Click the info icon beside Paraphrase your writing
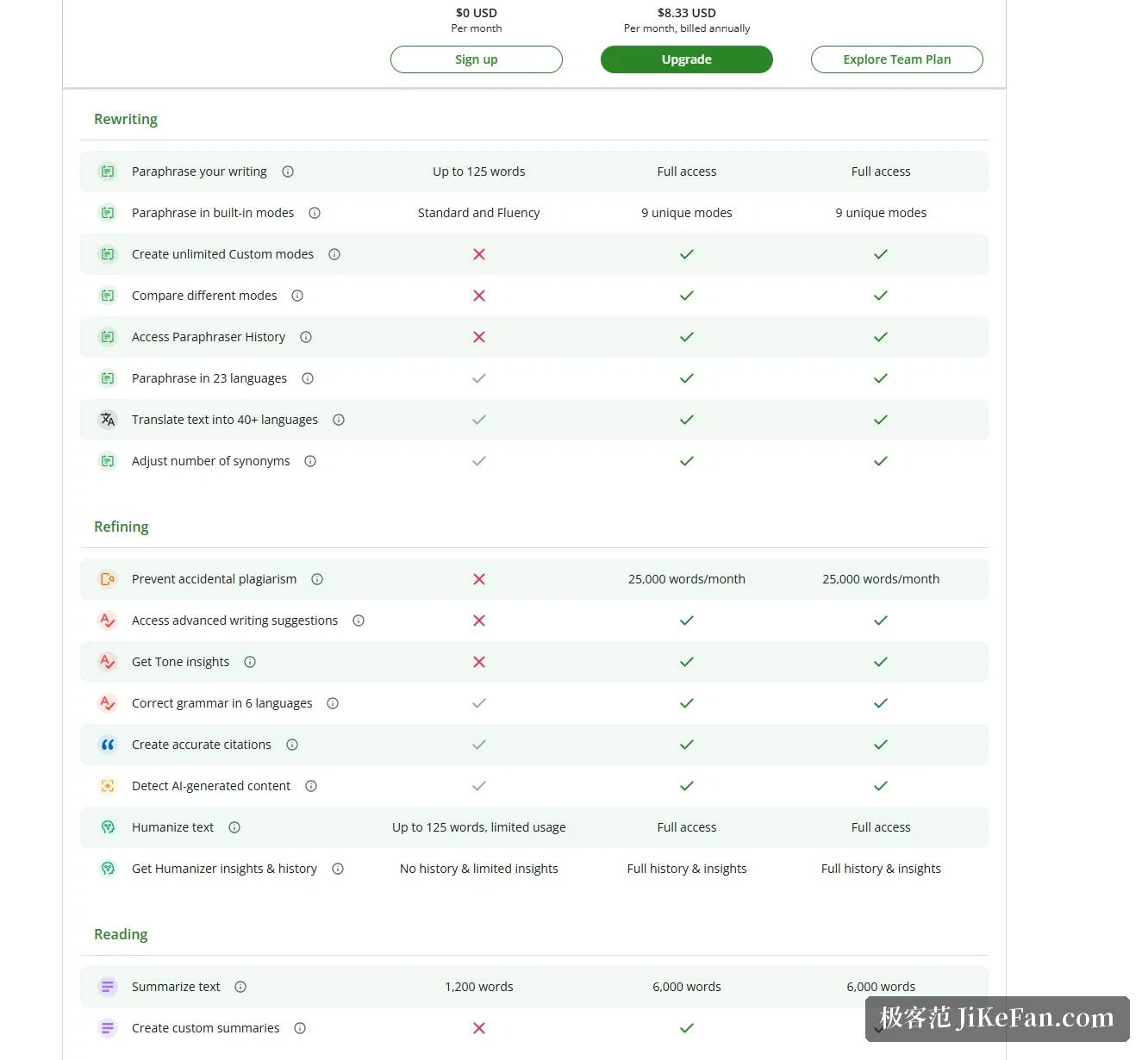This screenshot has height=1060, width=1148. coord(288,171)
